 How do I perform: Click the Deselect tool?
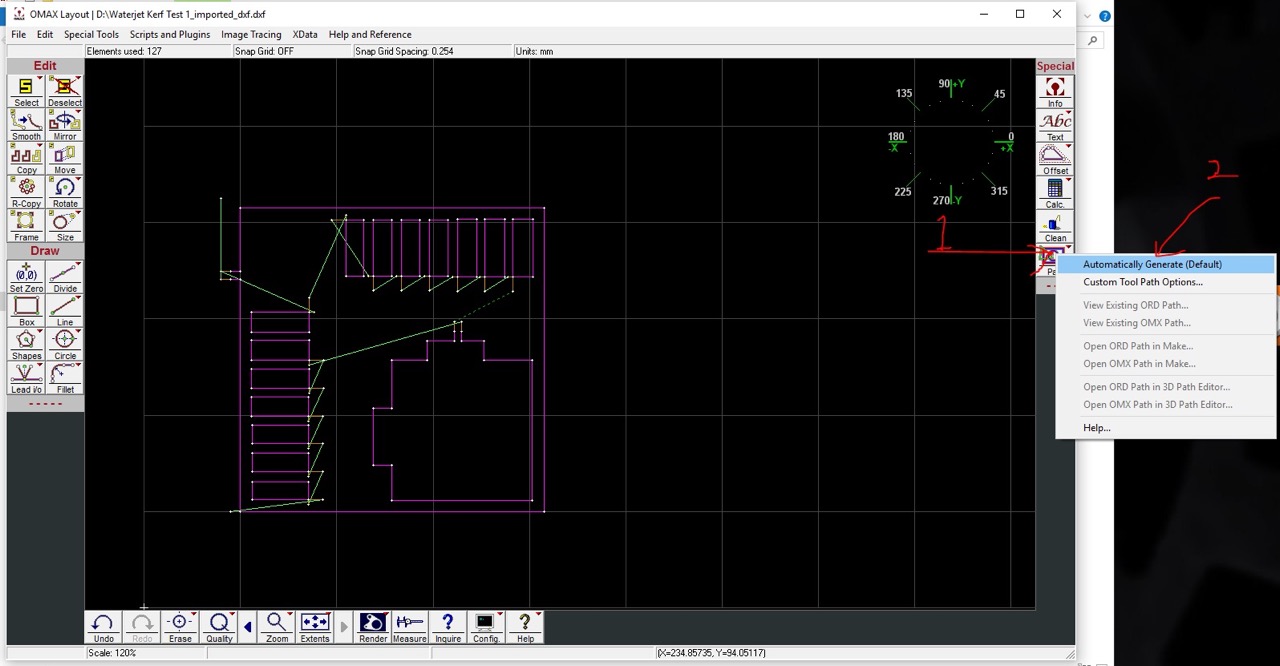click(x=65, y=92)
